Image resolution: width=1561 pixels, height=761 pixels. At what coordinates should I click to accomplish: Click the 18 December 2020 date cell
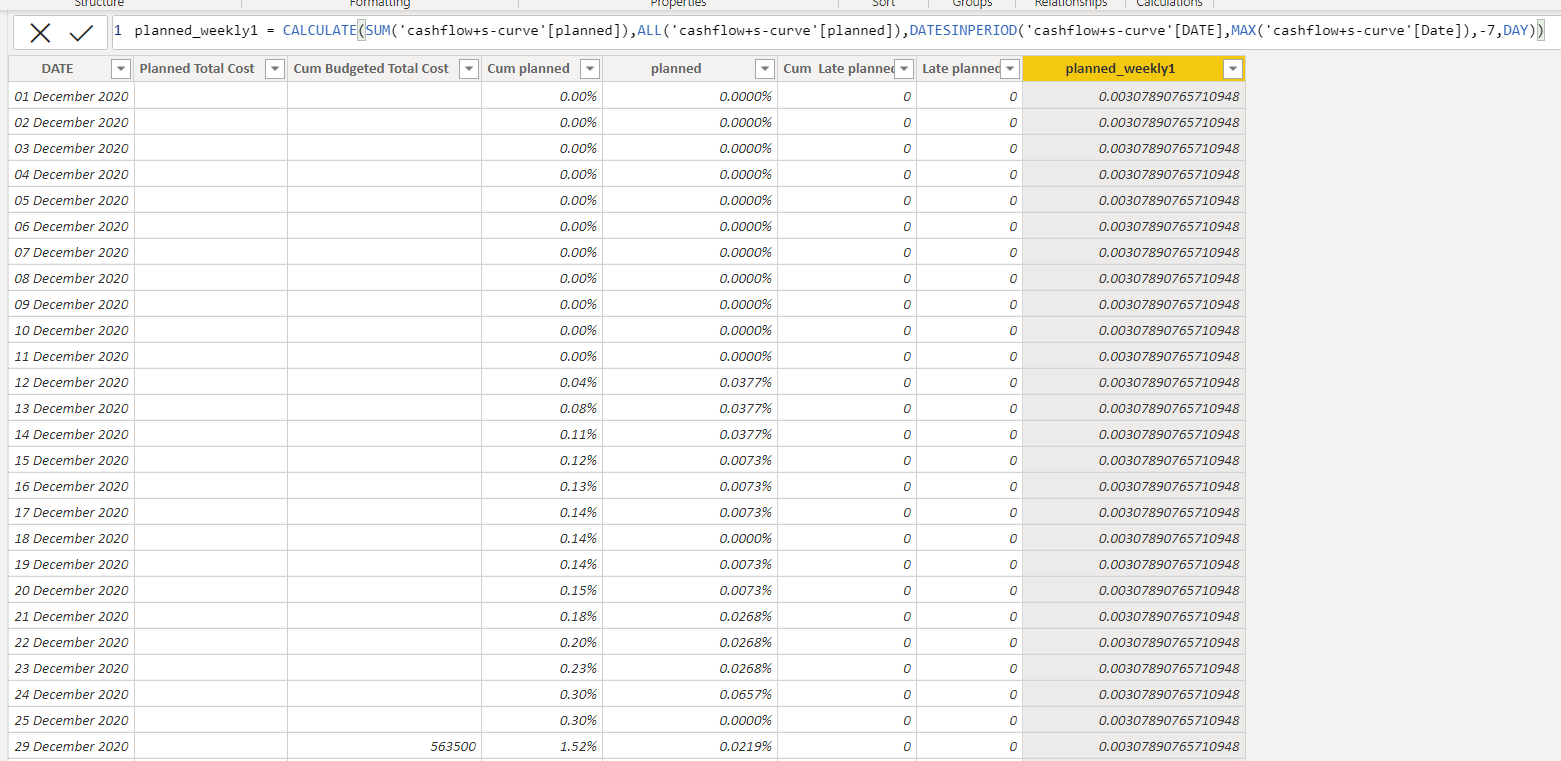click(x=72, y=538)
